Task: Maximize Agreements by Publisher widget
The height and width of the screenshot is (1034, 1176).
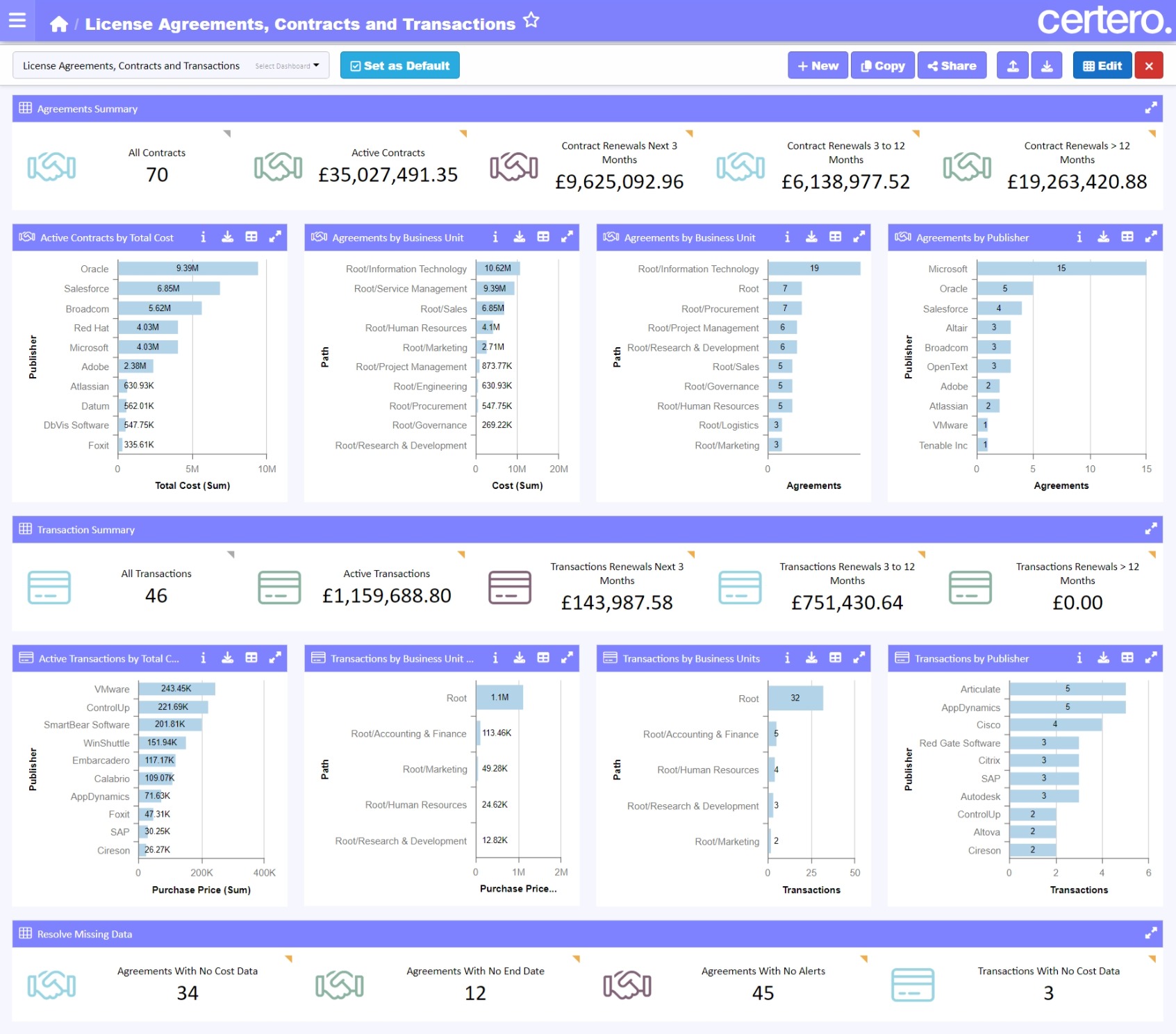Action: (x=1151, y=237)
